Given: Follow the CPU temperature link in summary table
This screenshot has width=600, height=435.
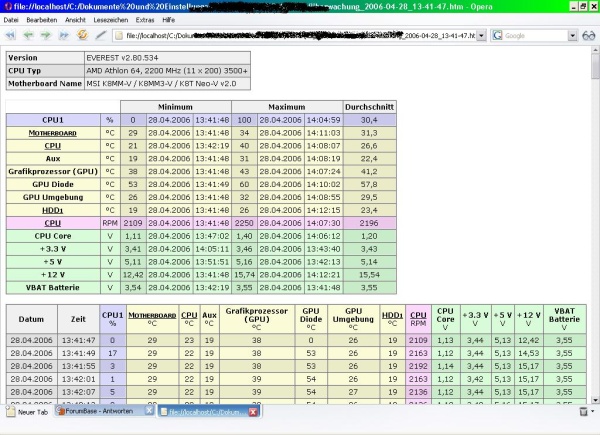Looking at the screenshot, I should [53, 146].
